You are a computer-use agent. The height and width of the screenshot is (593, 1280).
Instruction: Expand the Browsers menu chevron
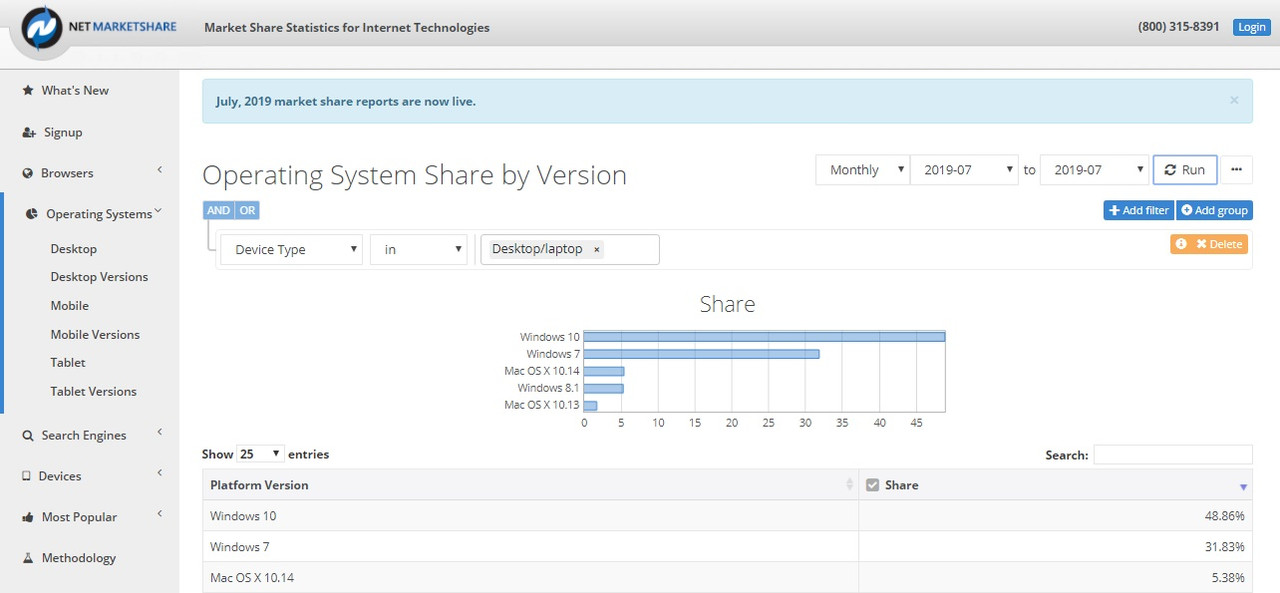(x=160, y=171)
